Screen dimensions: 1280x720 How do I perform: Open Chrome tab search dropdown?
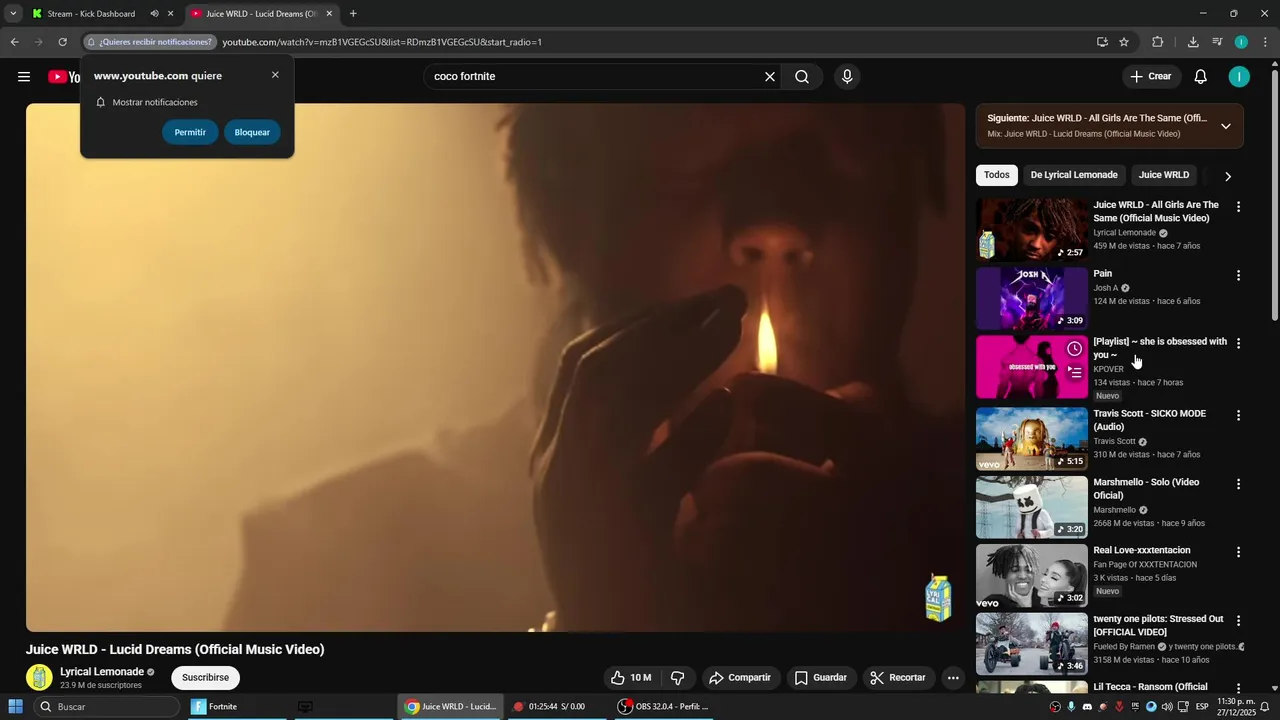13,14
